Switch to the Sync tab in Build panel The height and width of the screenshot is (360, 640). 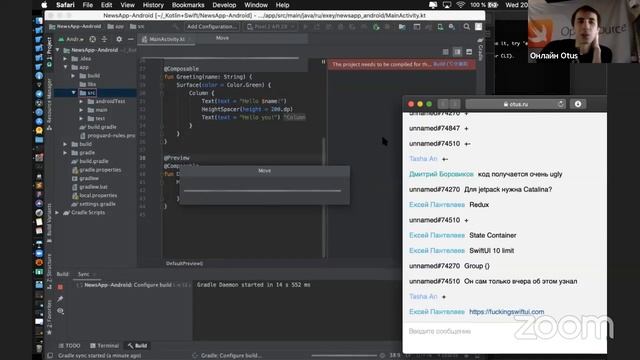pyautogui.click(x=84, y=274)
